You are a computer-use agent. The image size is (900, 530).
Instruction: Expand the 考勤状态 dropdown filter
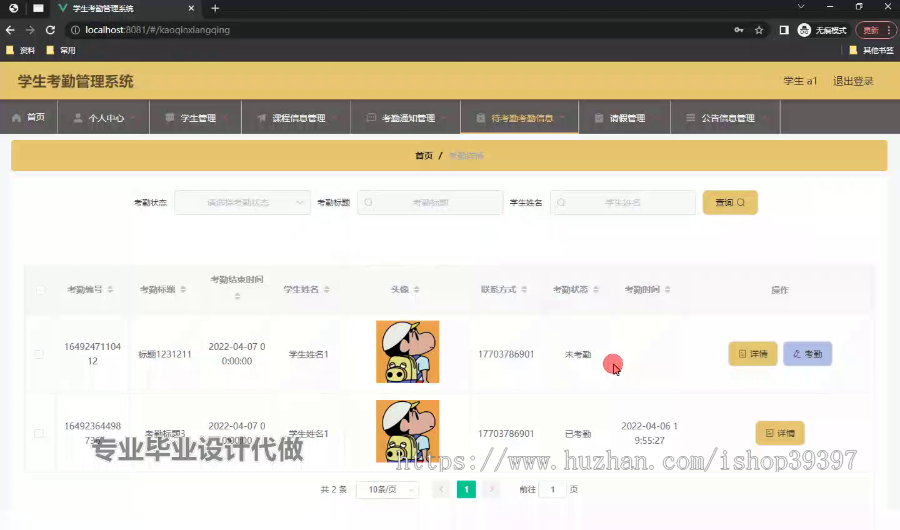(x=242, y=203)
